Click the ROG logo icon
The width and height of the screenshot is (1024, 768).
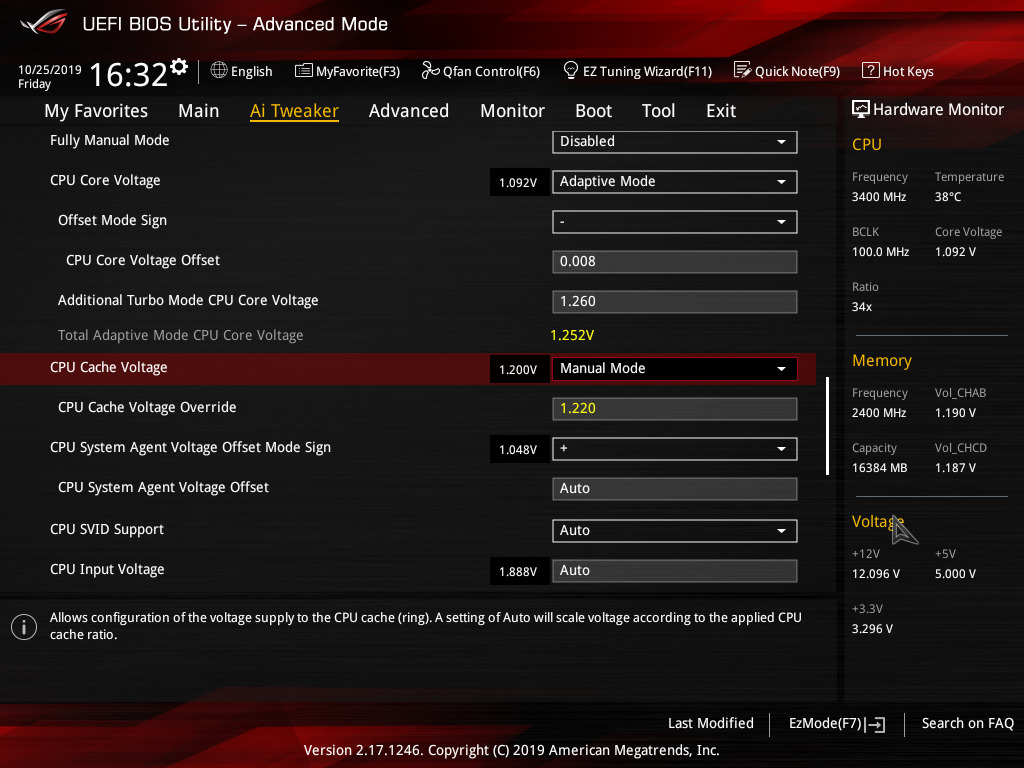[44, 22]
